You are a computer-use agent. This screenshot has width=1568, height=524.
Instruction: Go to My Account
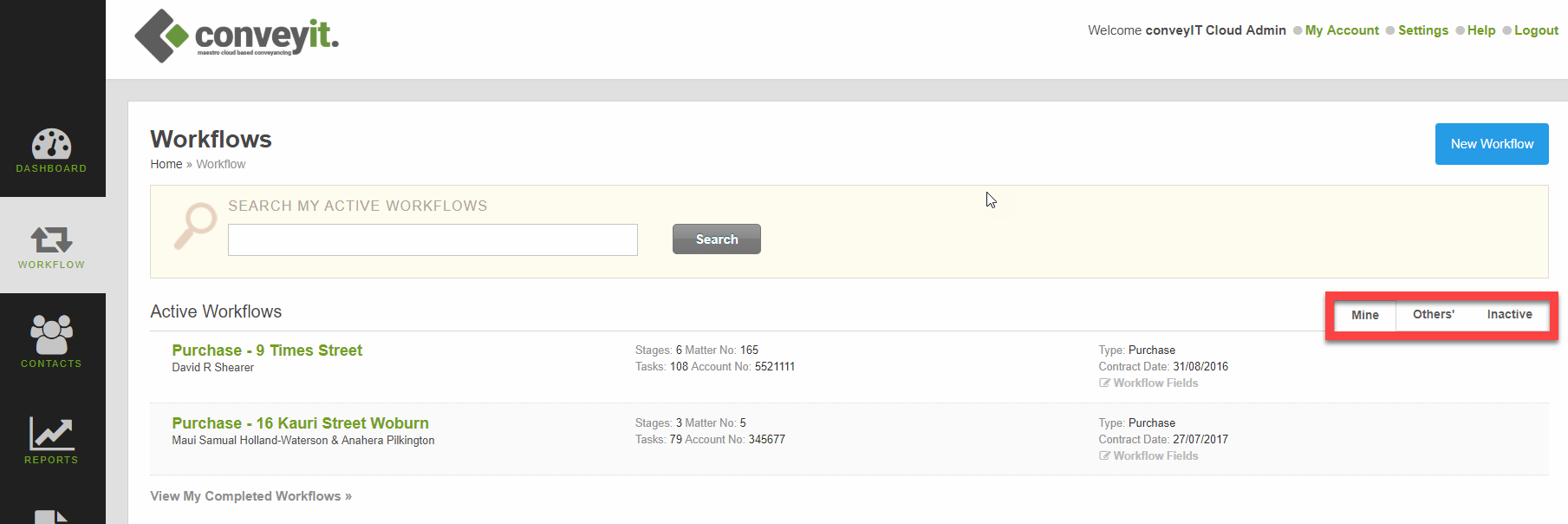coord(1341,30)
